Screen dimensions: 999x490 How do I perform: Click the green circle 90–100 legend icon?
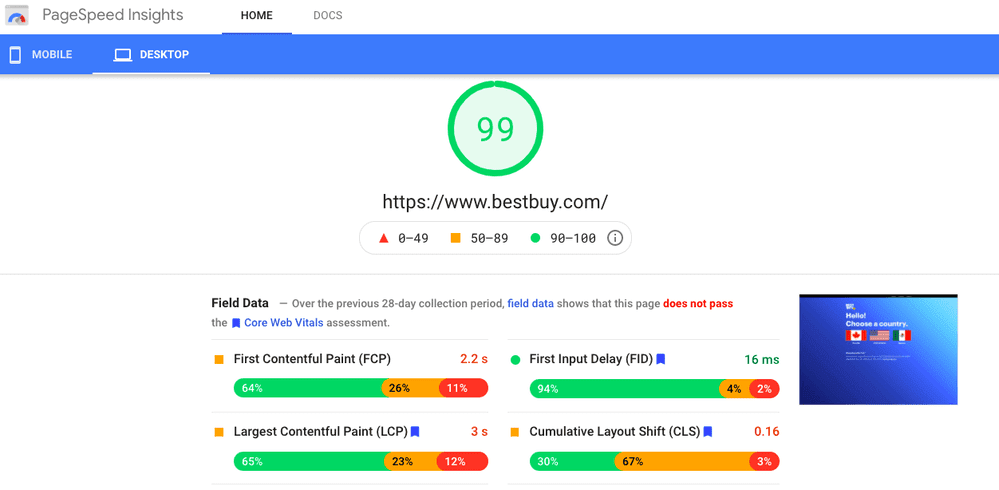pos(535,238)
